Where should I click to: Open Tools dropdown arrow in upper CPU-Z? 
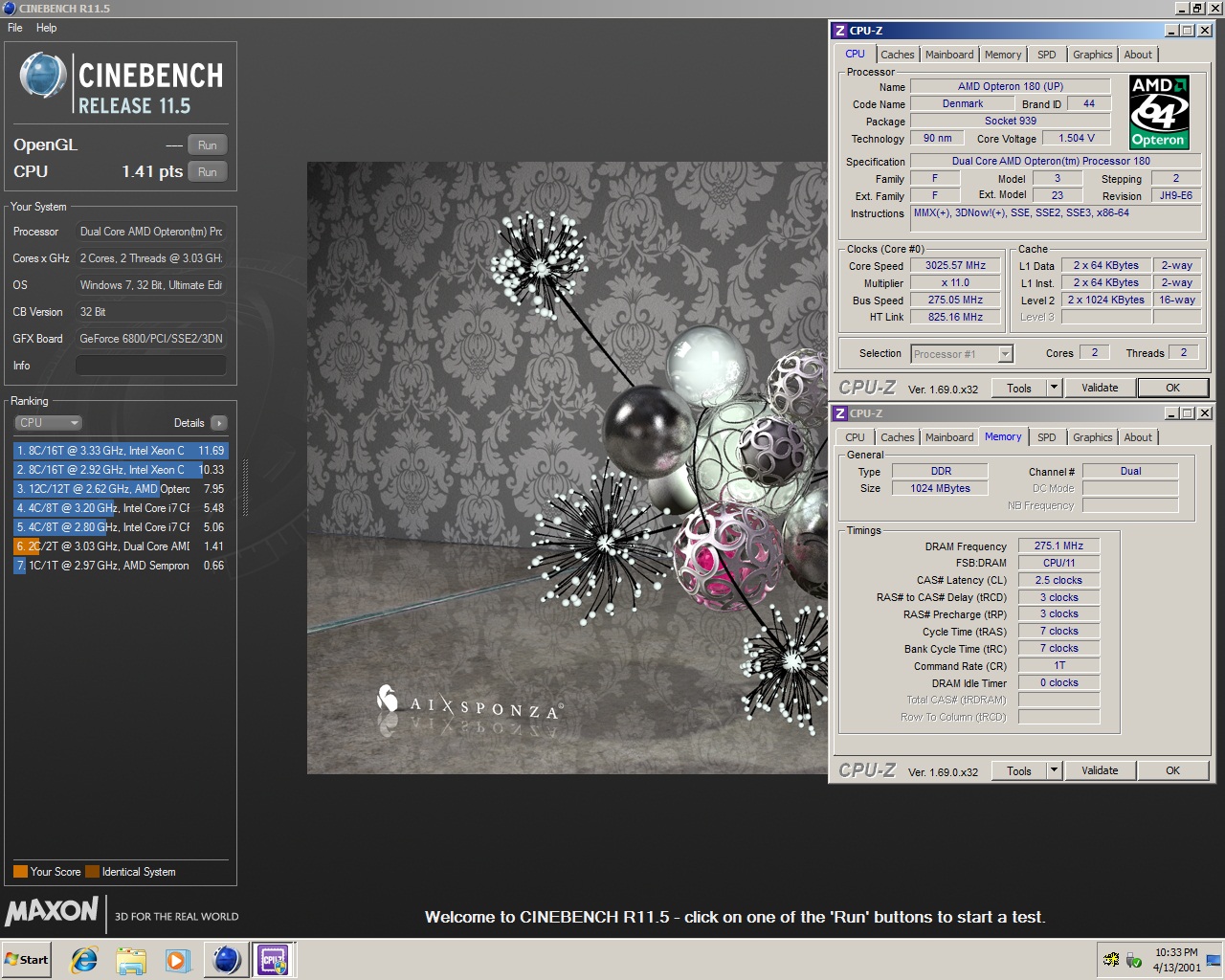click(1055, 389)
